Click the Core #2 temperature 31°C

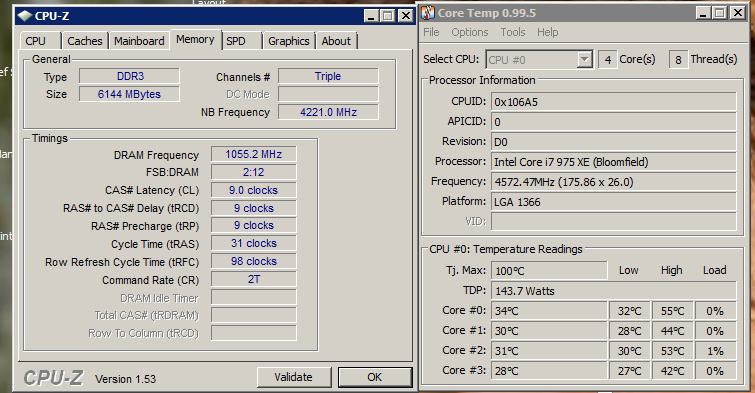click(x=549, y=351)
